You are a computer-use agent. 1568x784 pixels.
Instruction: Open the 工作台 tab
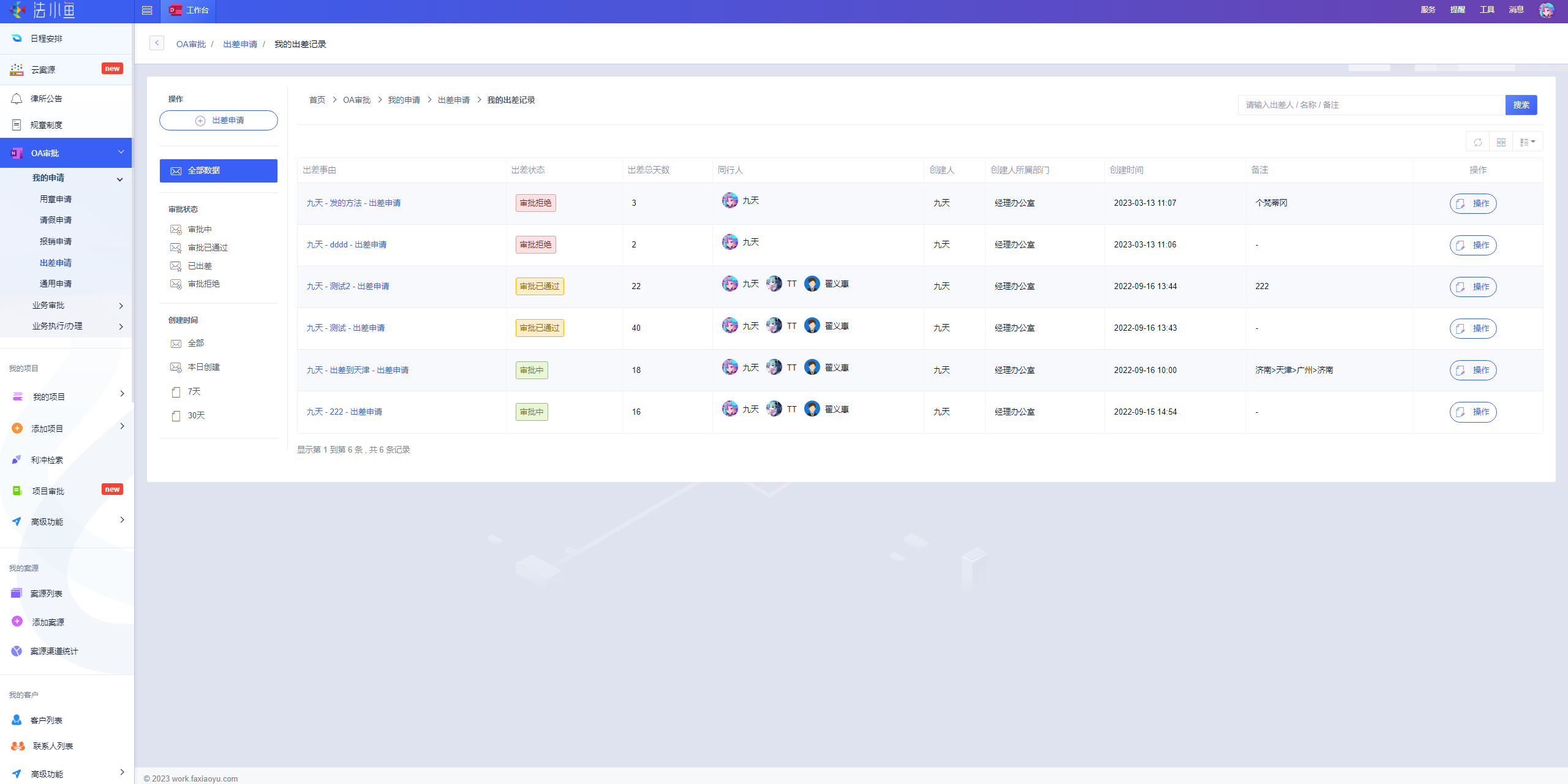(x=189, y=10)
